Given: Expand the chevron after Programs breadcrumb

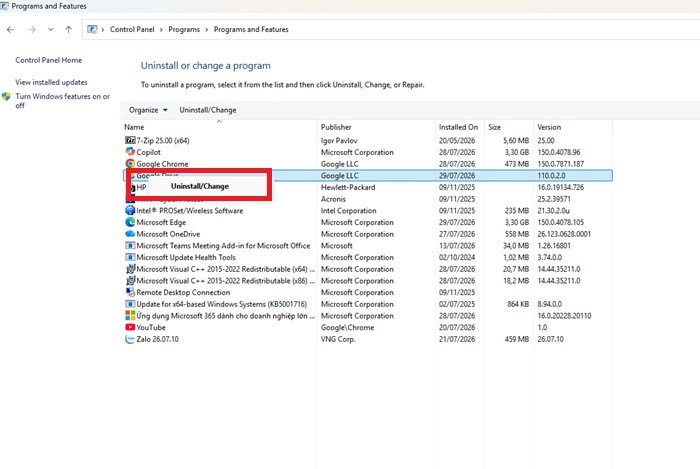Looking at the screenshot, I should pyautogui.click(x=207, y=29).
